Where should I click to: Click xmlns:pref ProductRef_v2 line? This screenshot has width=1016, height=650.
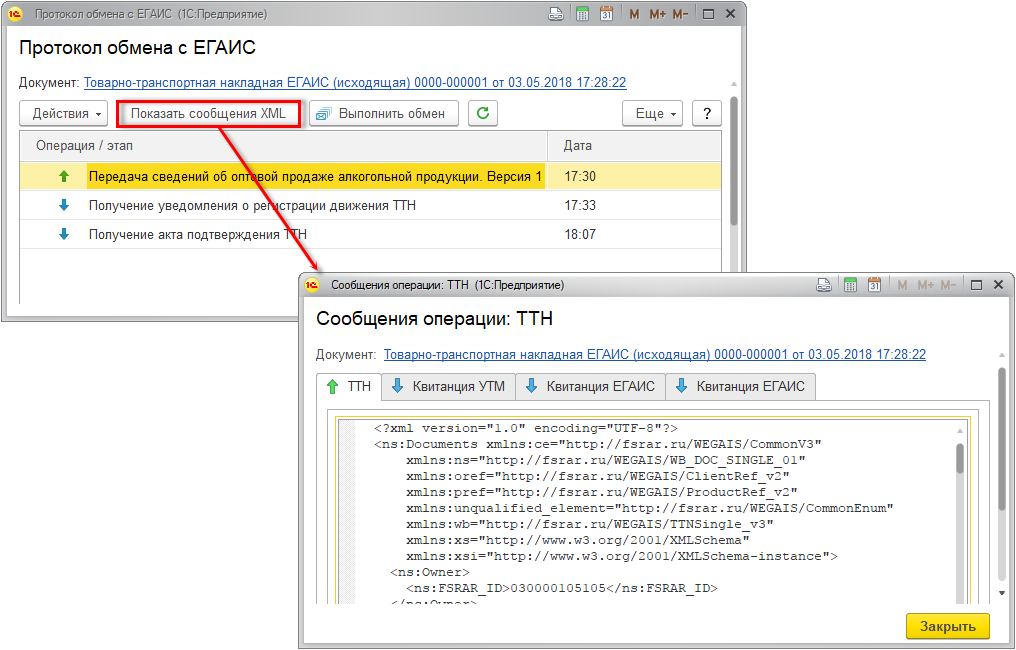pyautogui.click(x=601, y=492)
